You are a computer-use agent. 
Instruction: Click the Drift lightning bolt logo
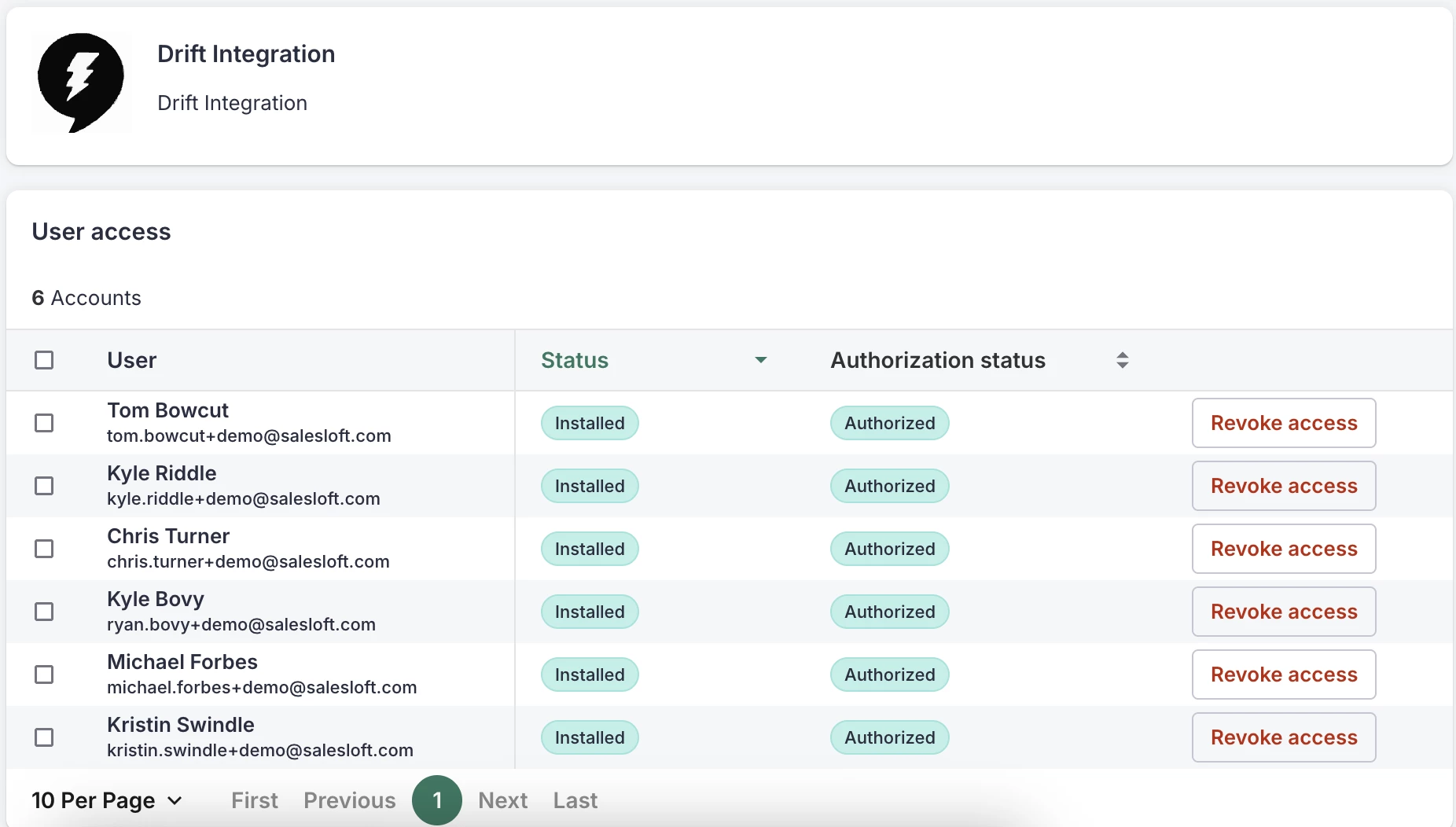[x=80, y=83]
